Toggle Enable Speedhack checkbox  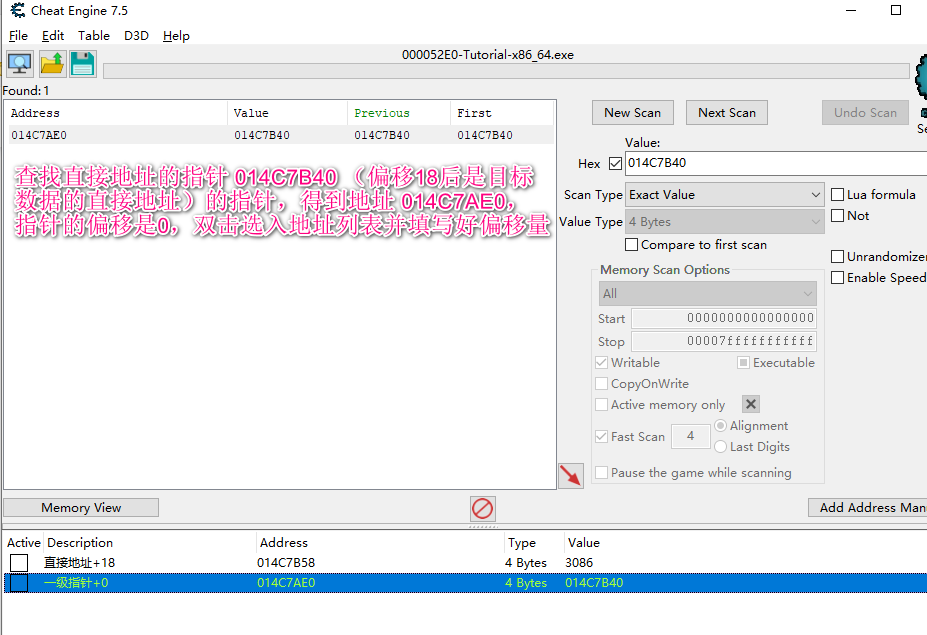[837, 278]
